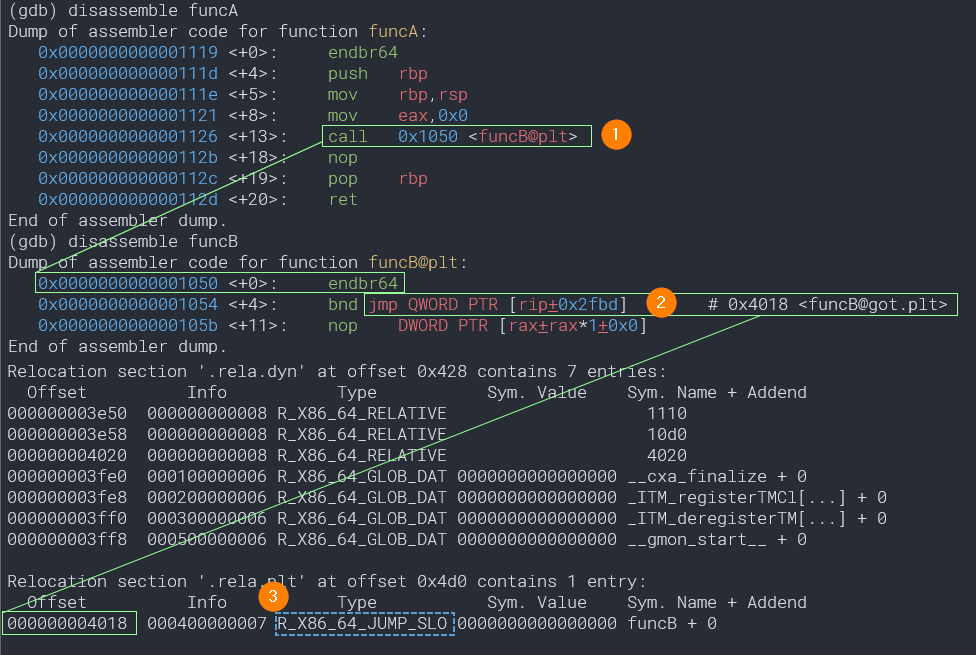Click the orange annotation badge numbered 2
This screenshot has width=976, height=655.
661,303
